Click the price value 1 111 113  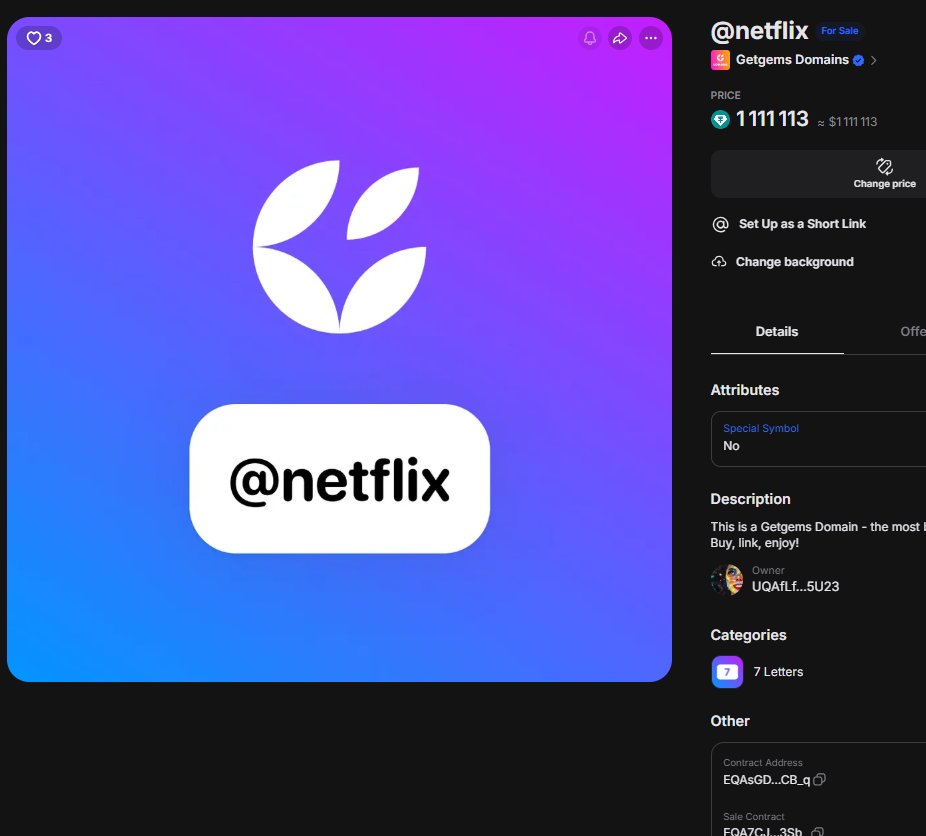771,119
